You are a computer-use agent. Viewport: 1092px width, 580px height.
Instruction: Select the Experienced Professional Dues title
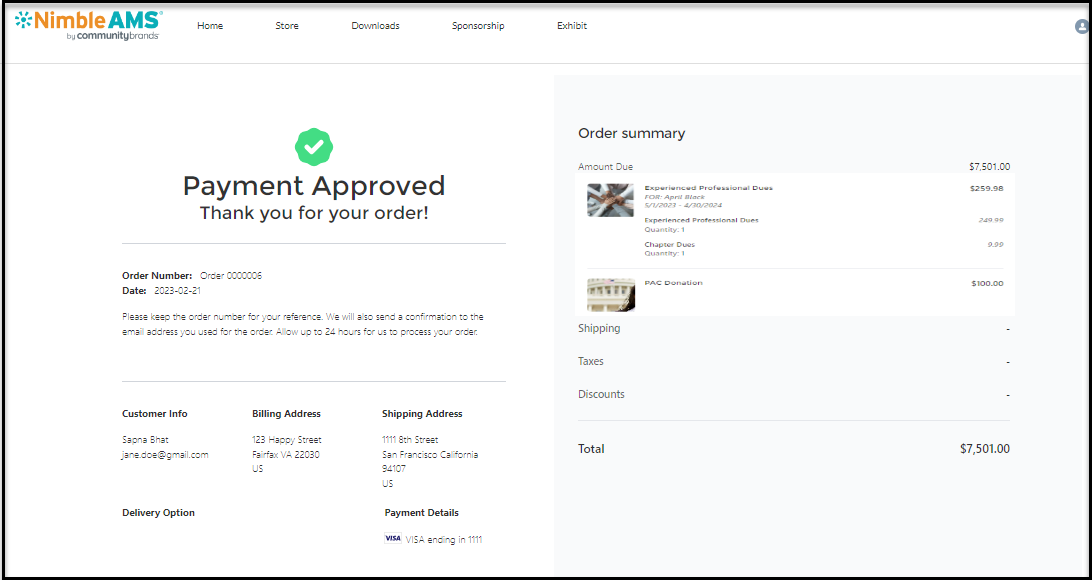click(x=708, y=188)
